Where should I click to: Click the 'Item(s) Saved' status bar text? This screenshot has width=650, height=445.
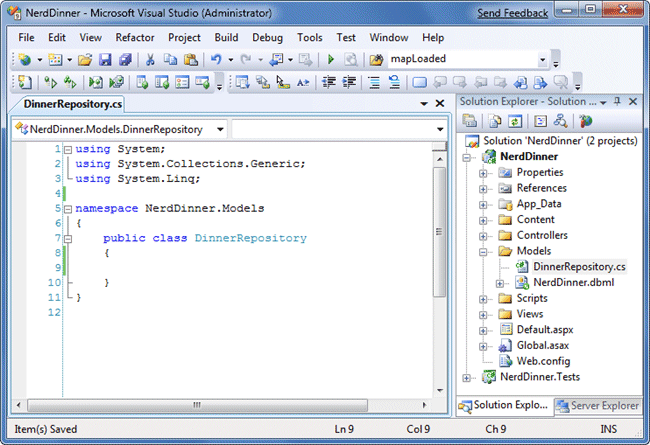tap(46, 429)
